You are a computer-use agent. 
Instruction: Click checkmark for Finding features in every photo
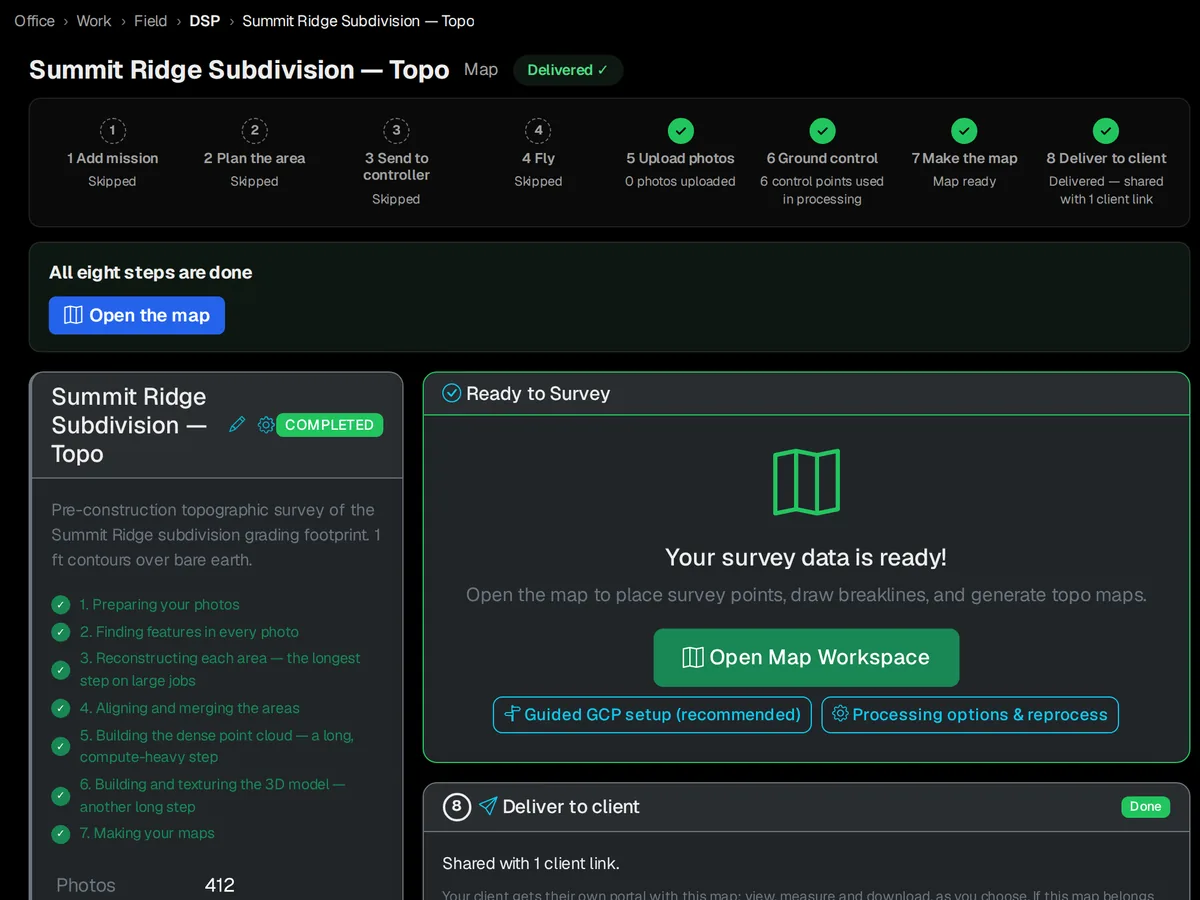click(x=61, y=632)
